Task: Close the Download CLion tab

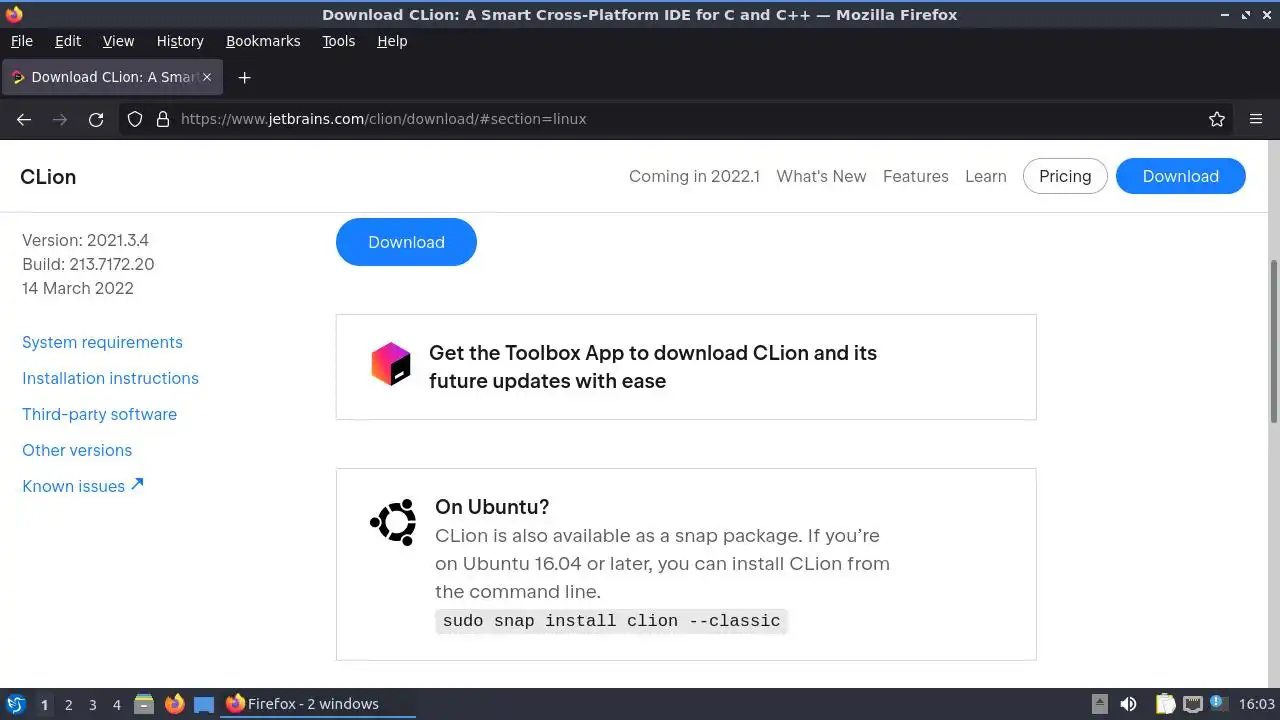Action: tap(207, 77)
